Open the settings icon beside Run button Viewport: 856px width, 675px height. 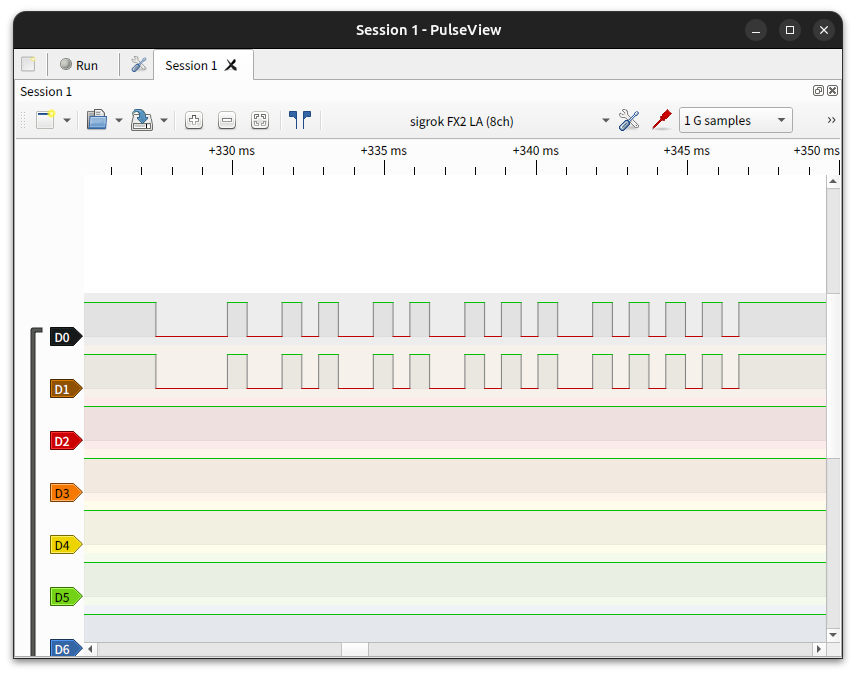139,65
